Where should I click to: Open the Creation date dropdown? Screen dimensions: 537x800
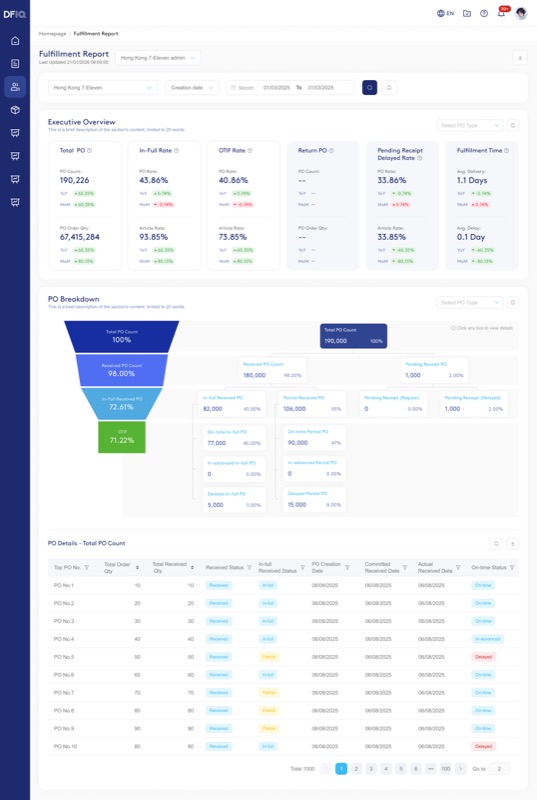click(x=192, y=87)
